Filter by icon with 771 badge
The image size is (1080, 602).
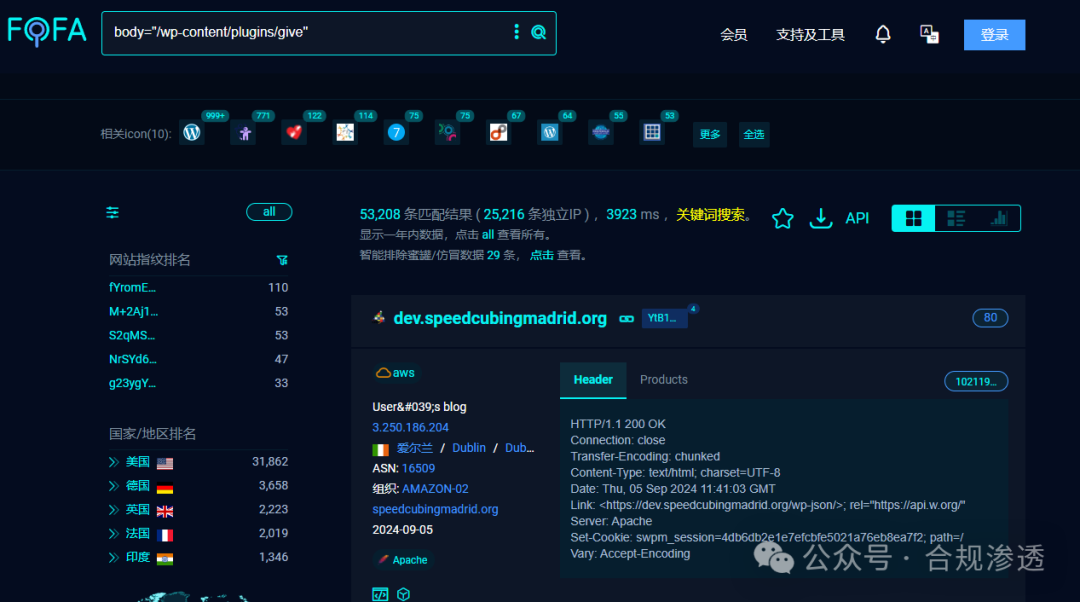pyautogui.click(x=245, y=133)
